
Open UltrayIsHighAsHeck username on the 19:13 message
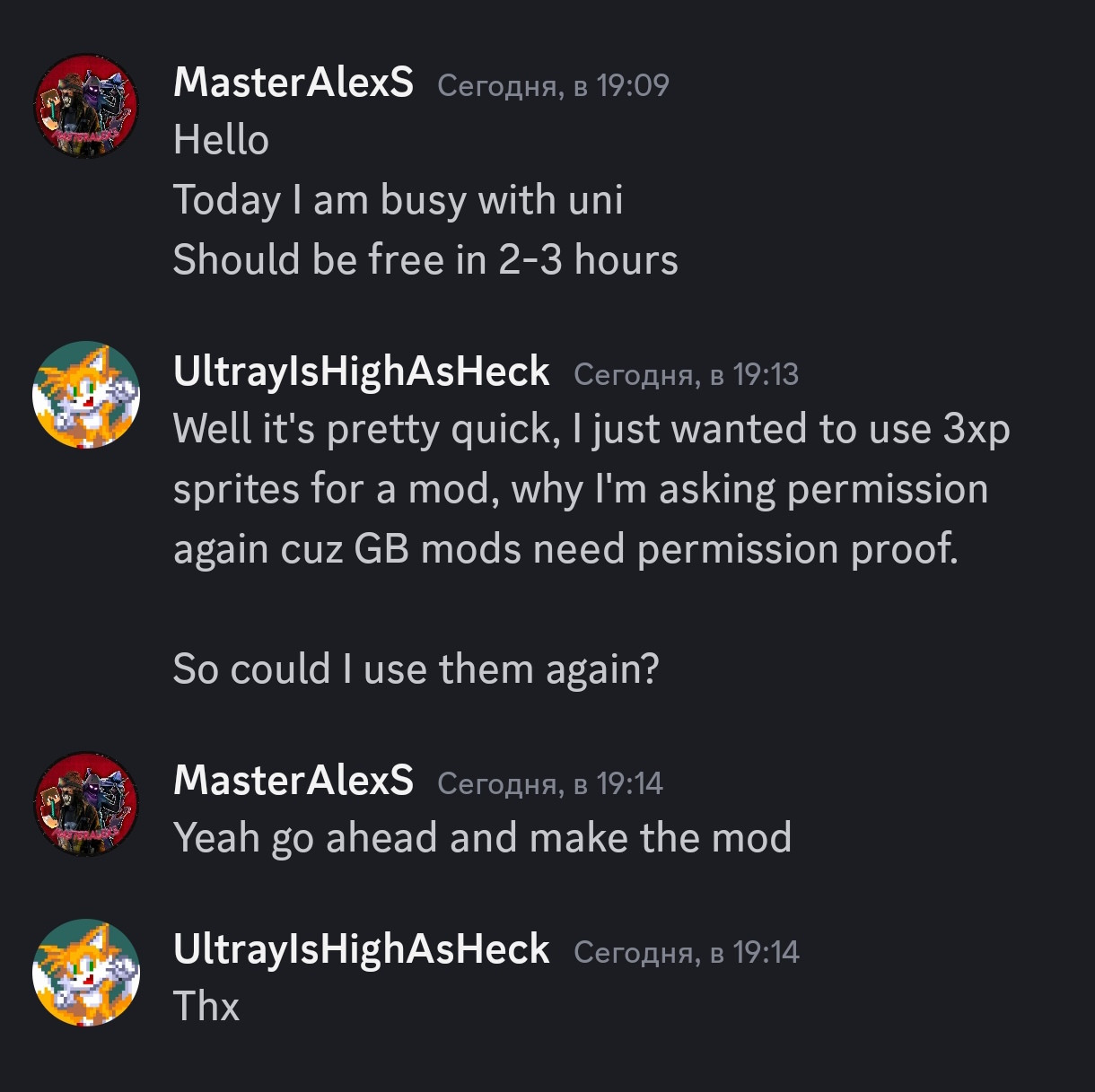[x=361, y=372]
